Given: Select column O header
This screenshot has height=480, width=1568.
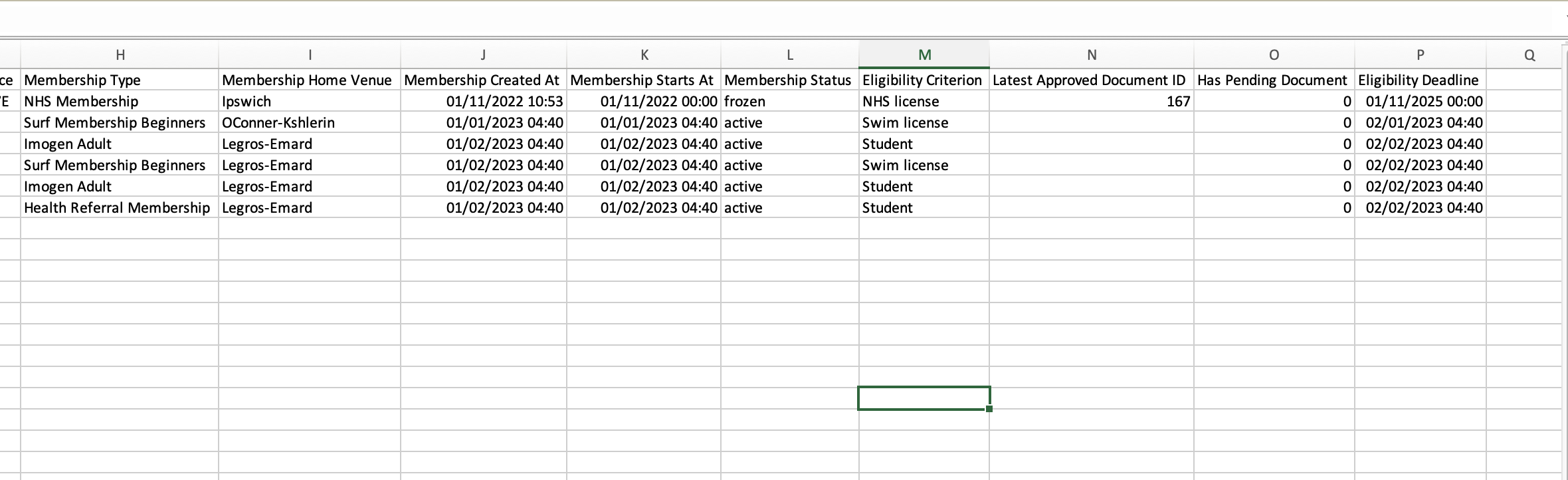Looking at the screenshot, I should point(1274,55).
